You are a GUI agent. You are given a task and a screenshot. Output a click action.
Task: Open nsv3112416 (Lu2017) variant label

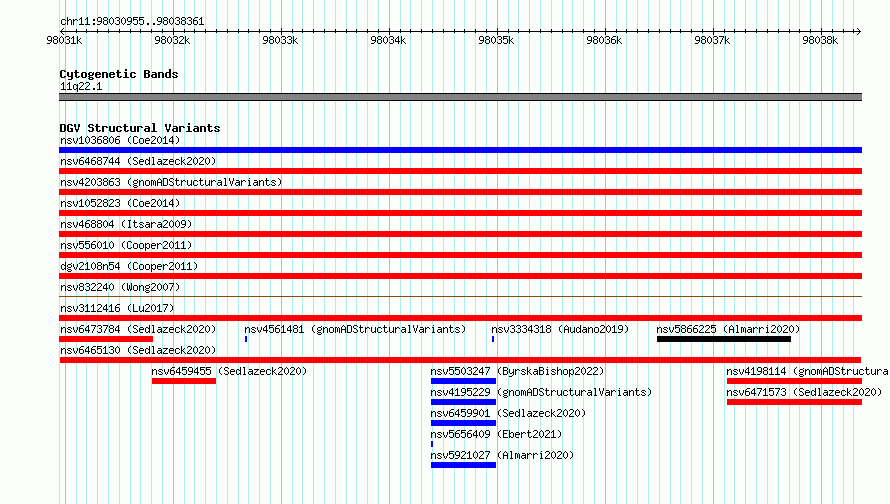117,308
